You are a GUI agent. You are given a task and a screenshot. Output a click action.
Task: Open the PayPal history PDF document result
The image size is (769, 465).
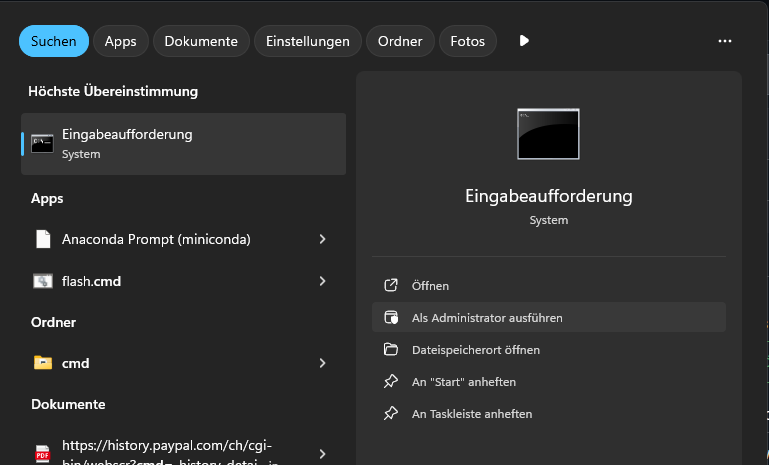pos(183,452)
